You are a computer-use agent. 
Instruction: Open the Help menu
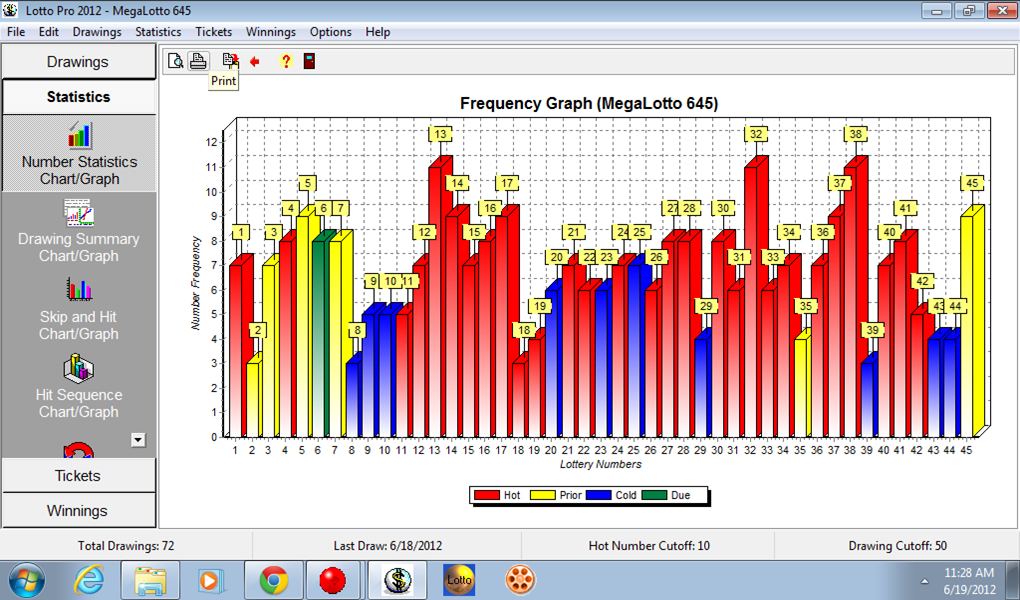point(377,32)
